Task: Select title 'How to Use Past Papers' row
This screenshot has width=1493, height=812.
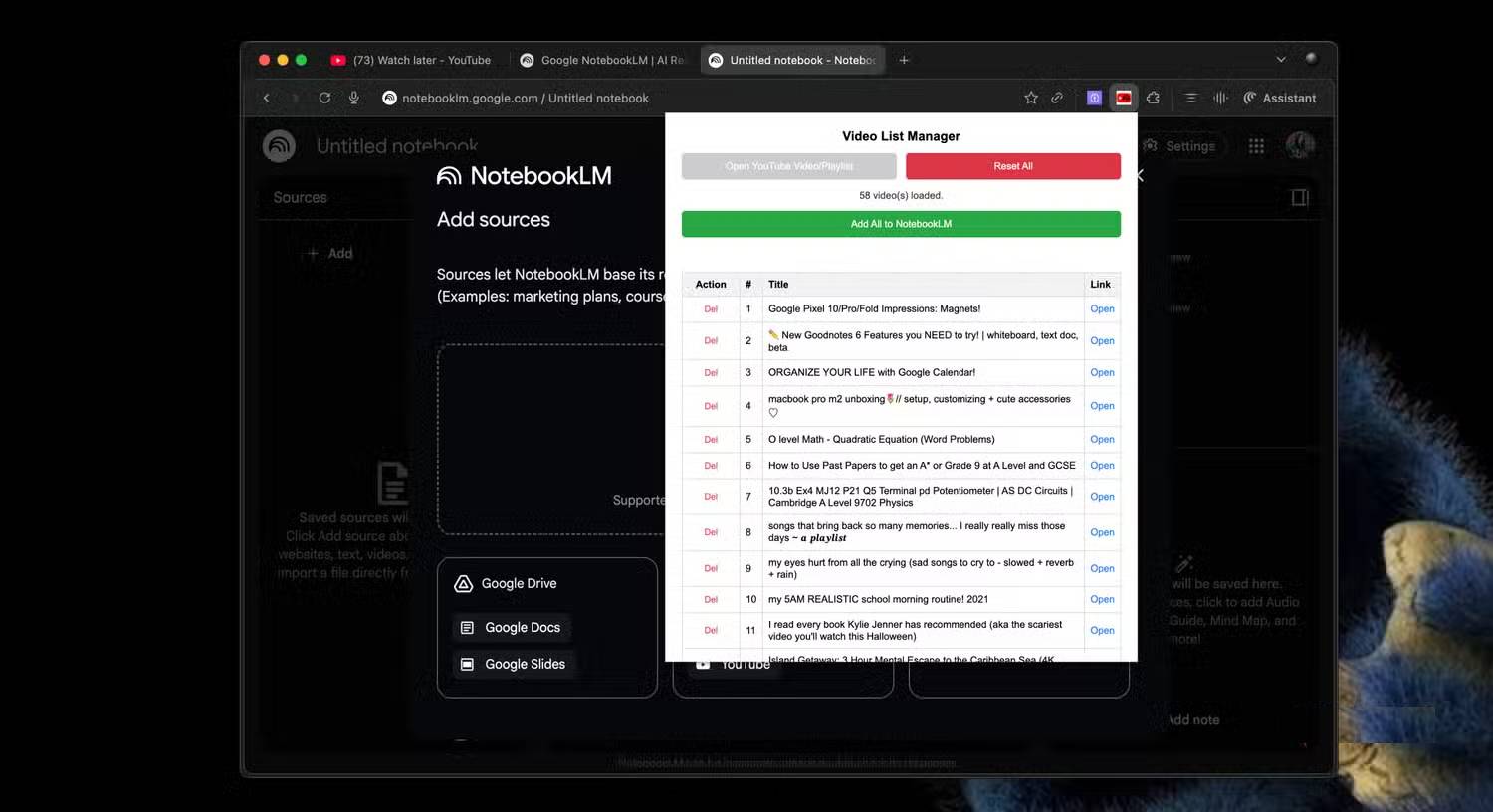Action: pos(922,466)
